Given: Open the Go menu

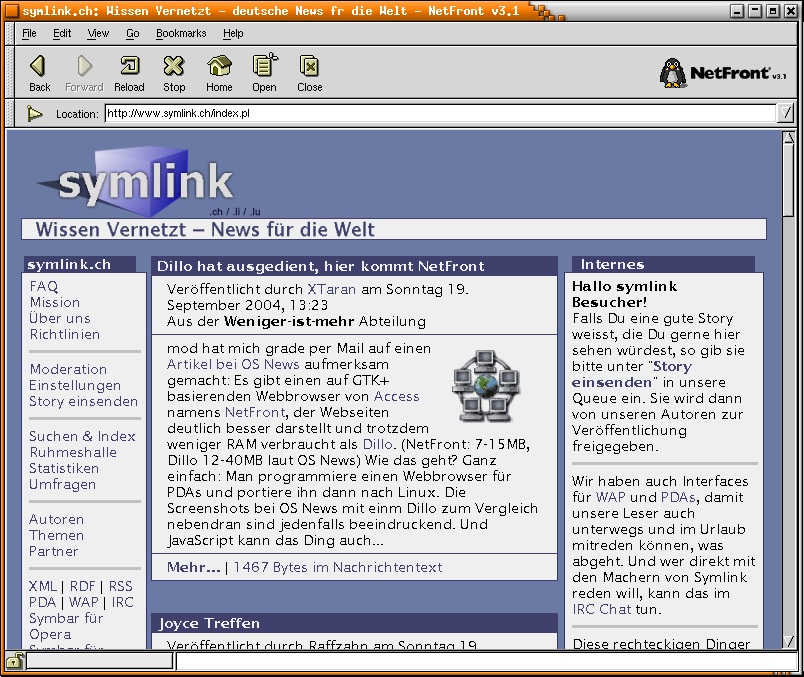Looking at the screenshot, I should coord(132,33).
